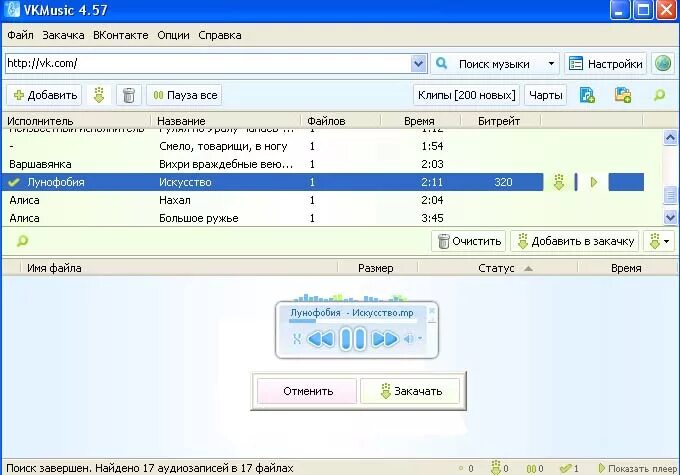
Task: Click the mini player track progress bar
Action: click(x=352, y=321)
